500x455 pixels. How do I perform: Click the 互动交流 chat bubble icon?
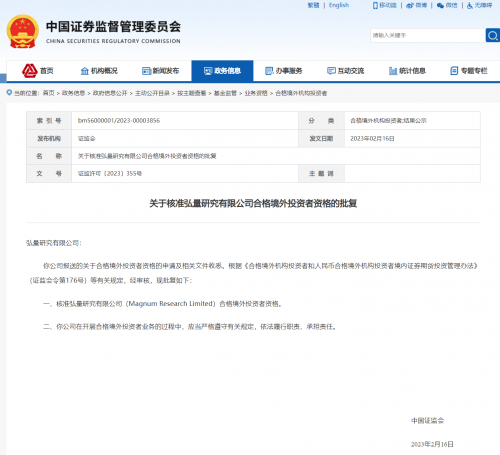coord(331,71)
